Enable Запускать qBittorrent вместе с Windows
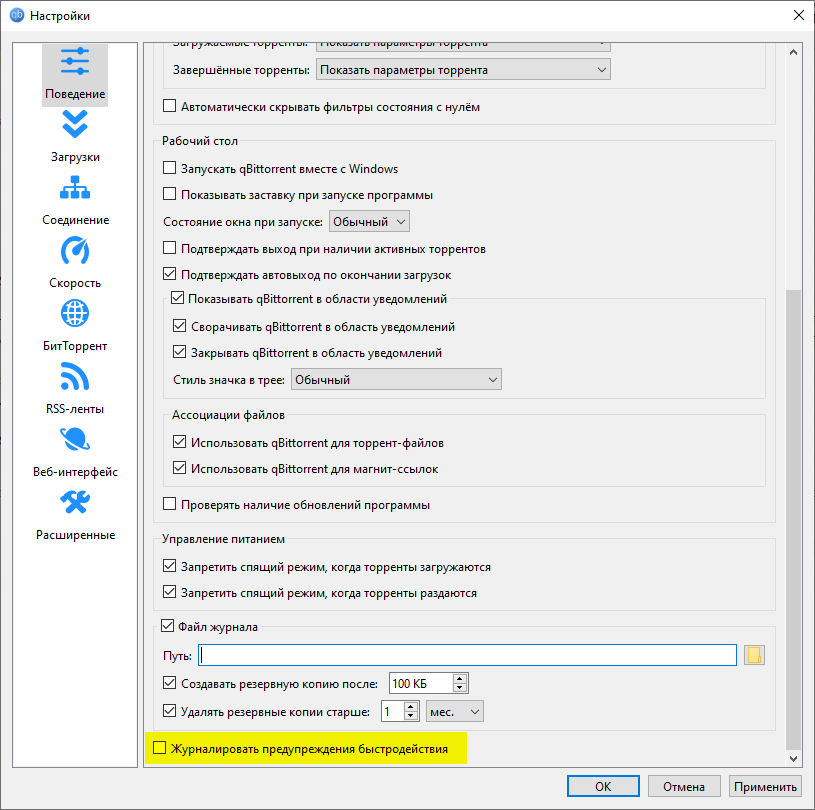The image size is (815, 810). (x=169, y=168)
